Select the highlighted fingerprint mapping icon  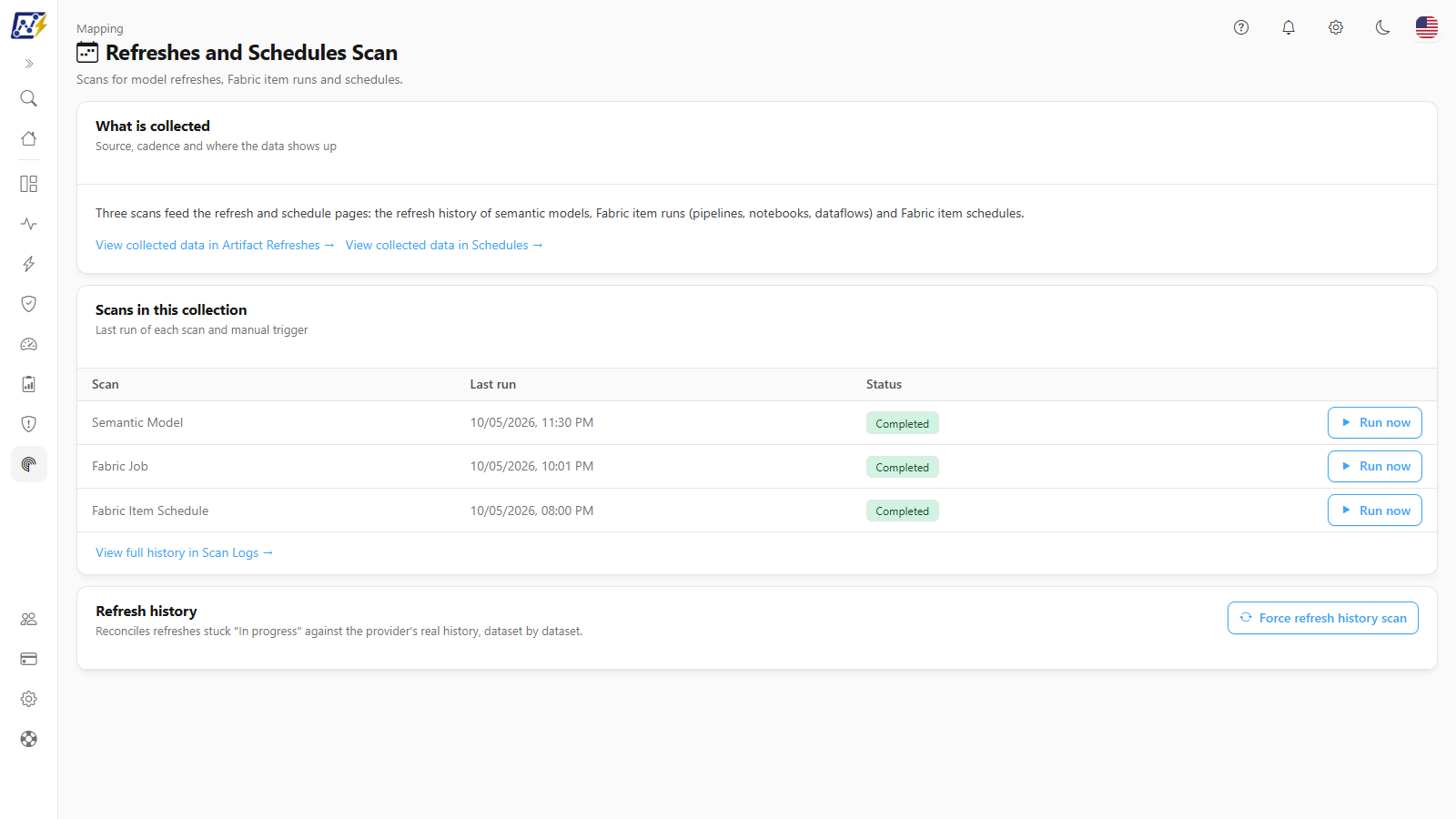pos(29,464)
